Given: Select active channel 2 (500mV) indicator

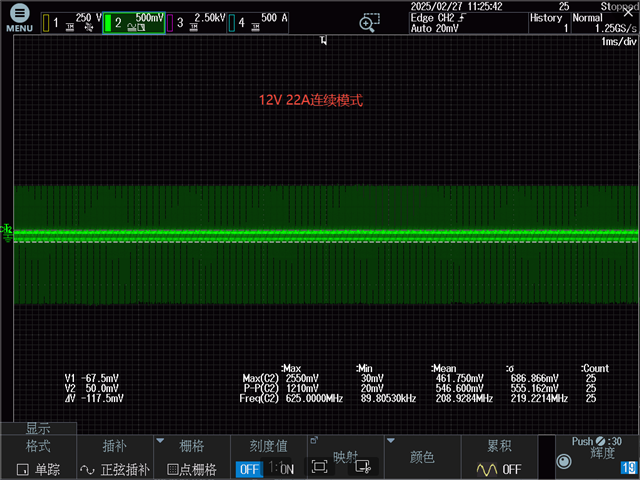Looking at the screenshot, I should (134, 22).
